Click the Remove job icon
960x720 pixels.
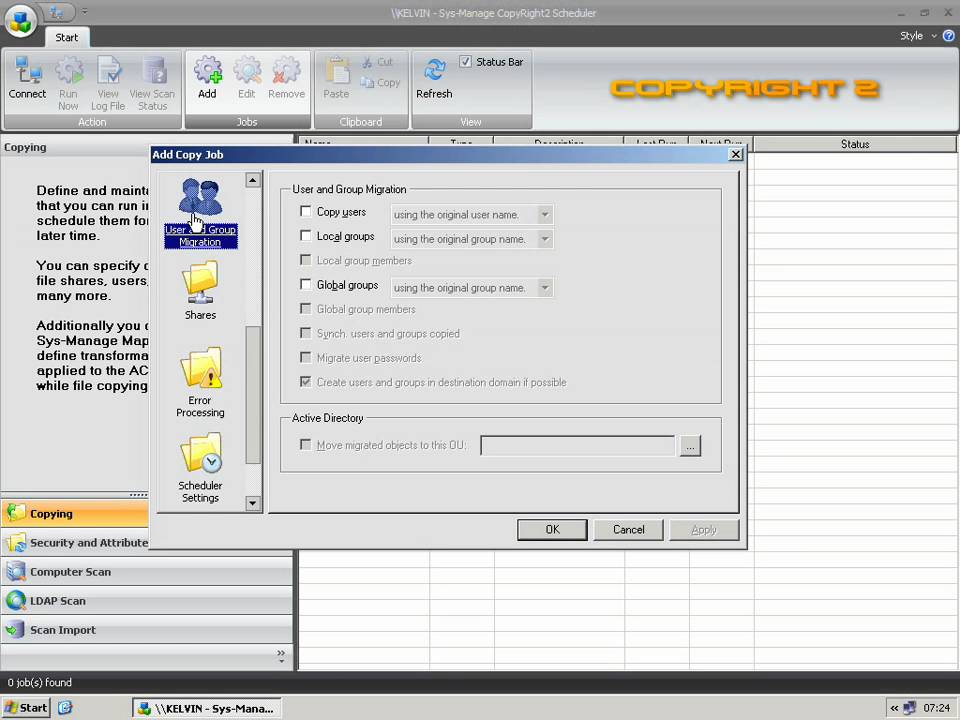[286, 78]
